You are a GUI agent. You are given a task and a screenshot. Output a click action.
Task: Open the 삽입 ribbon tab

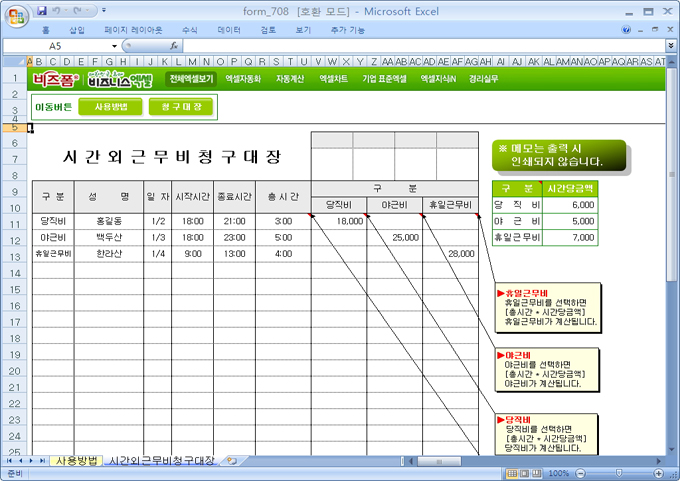click(77, 30)
